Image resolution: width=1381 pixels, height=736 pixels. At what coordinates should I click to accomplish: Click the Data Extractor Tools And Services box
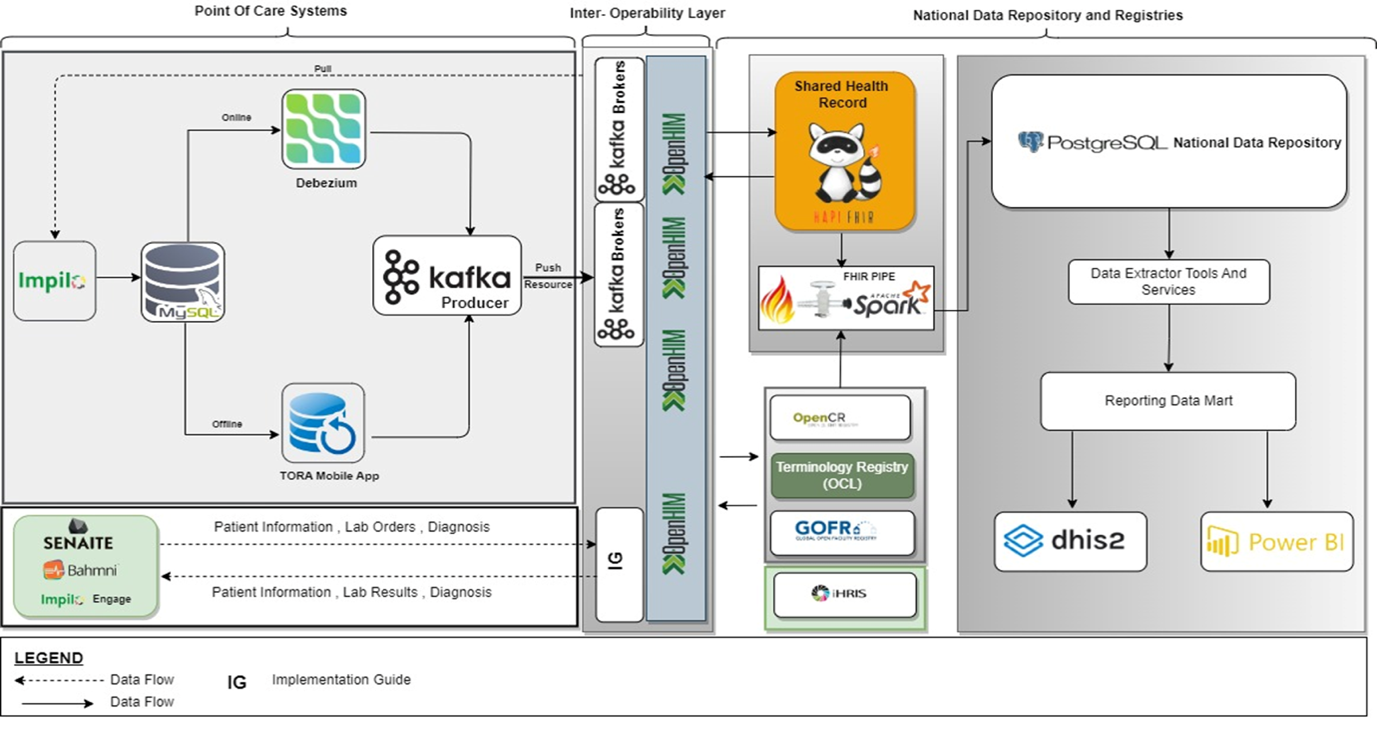1168,282
